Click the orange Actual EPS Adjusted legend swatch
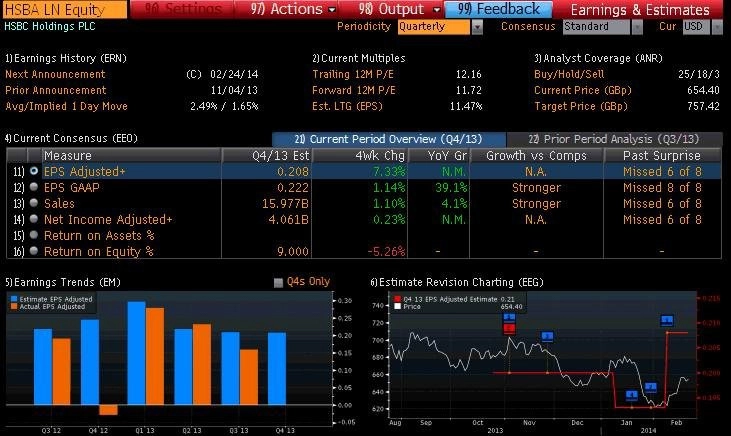This screenshot has width=731, height=436. [14, 306]
